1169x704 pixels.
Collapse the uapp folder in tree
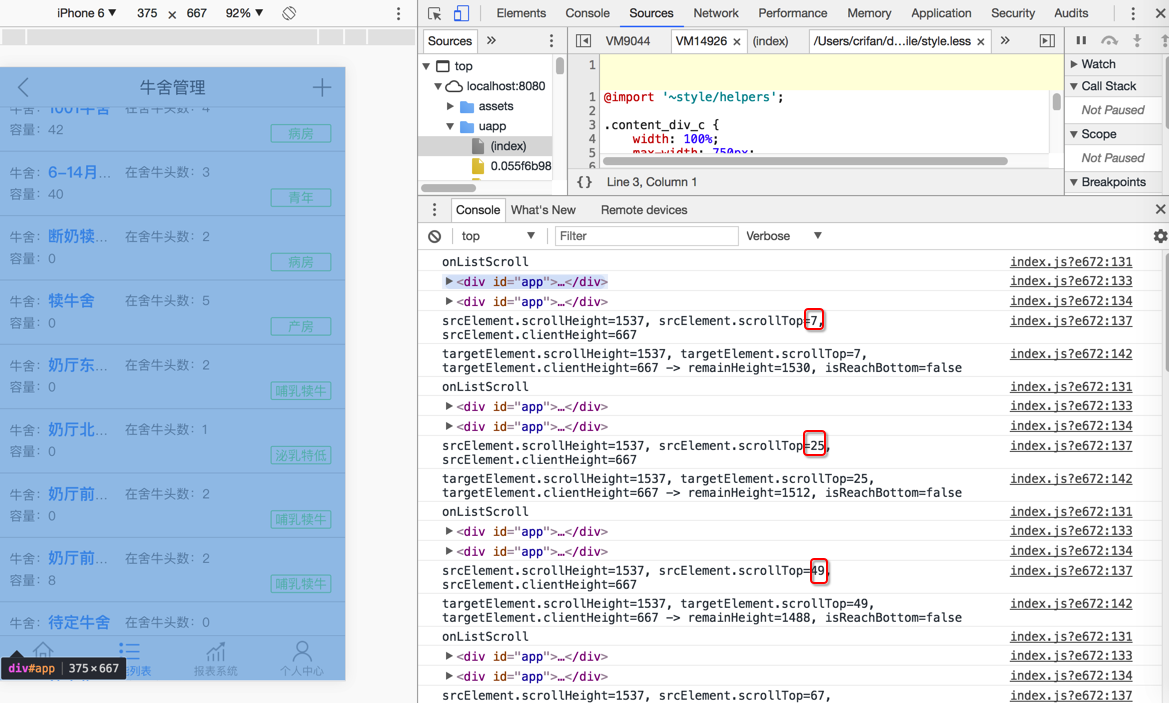[x=450, y=126]
